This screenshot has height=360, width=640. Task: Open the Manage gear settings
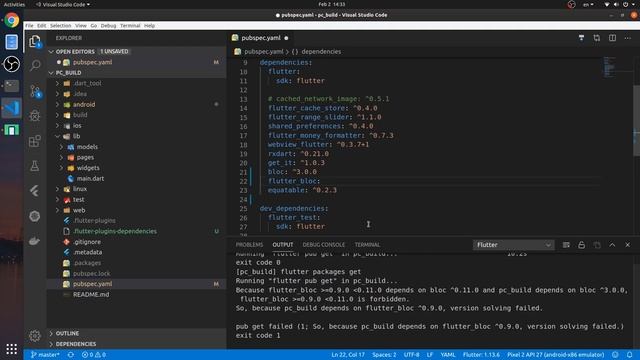point(35,336)
